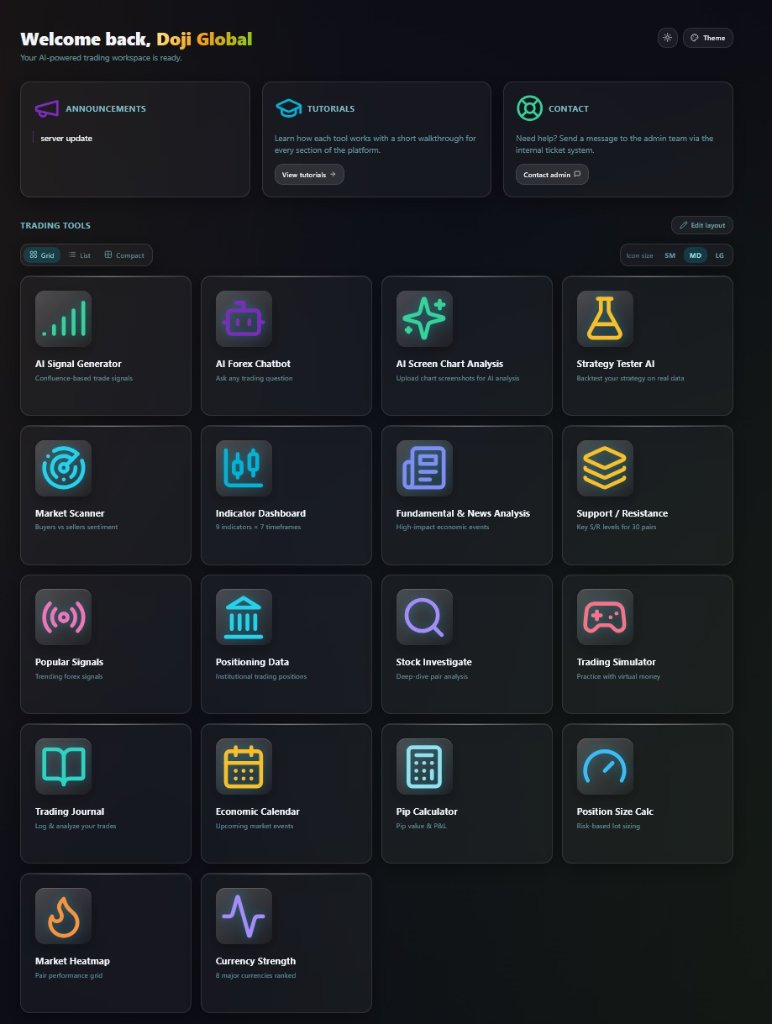The height and width of the screenshot is (1024, 772).
Task: Open the AI Signal Generator bar chart icon
Action: 63,319
